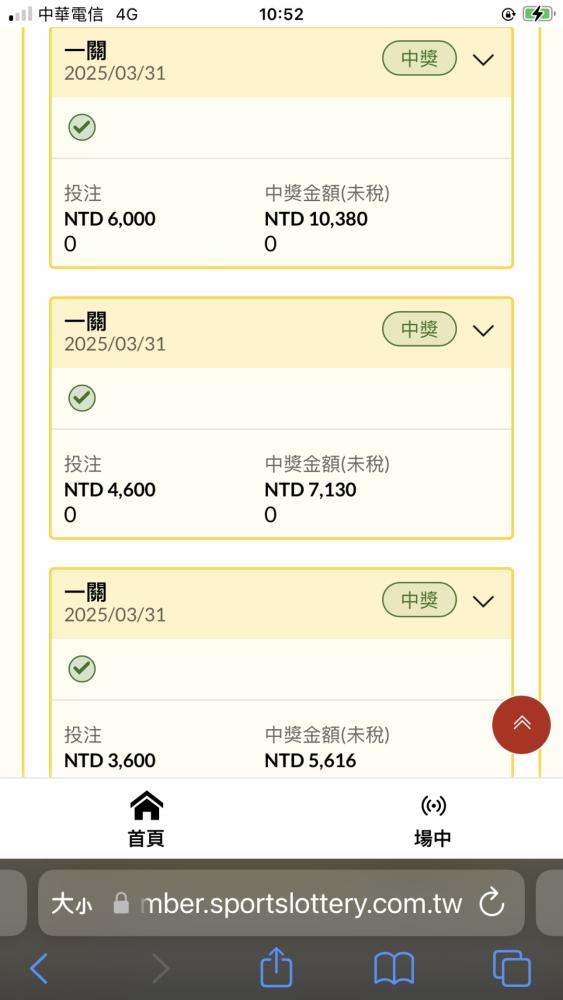Open the Safari bookmarks book icon
The image size is (563, 1000).
[x=394, y=969]
